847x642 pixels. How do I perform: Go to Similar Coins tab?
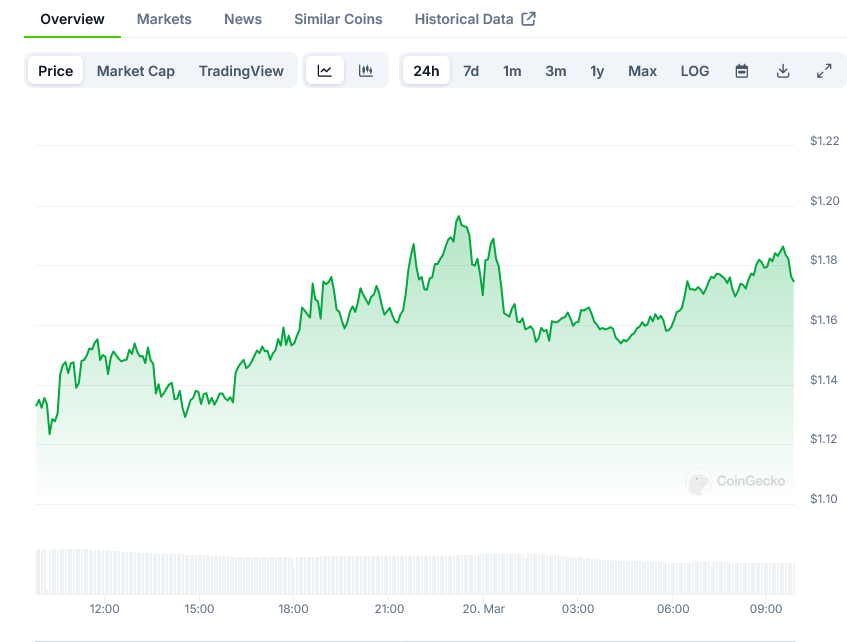coord(338,19)
